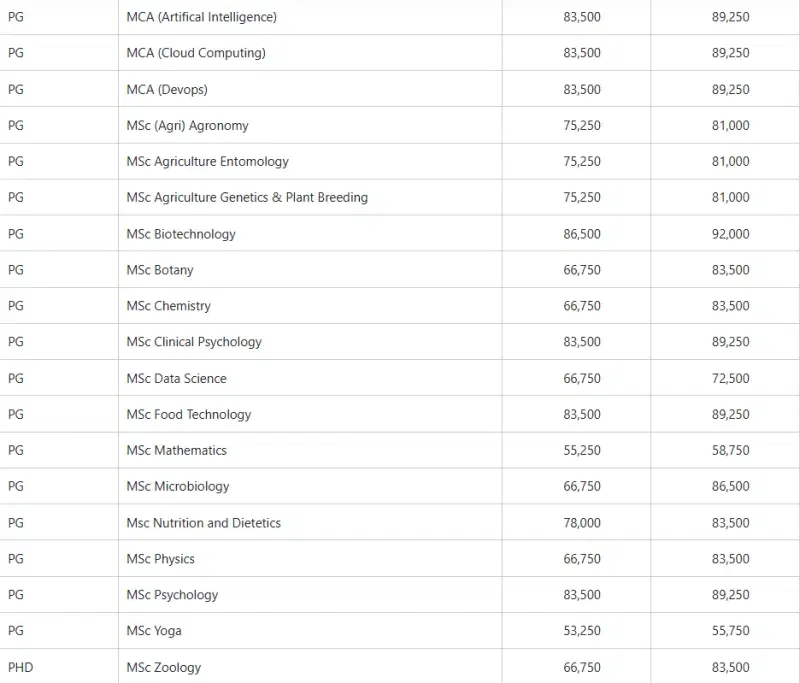800x683 pixels.
Task: Select MSc (Agri) Agronomy course cell
Action: coord(187,126)
